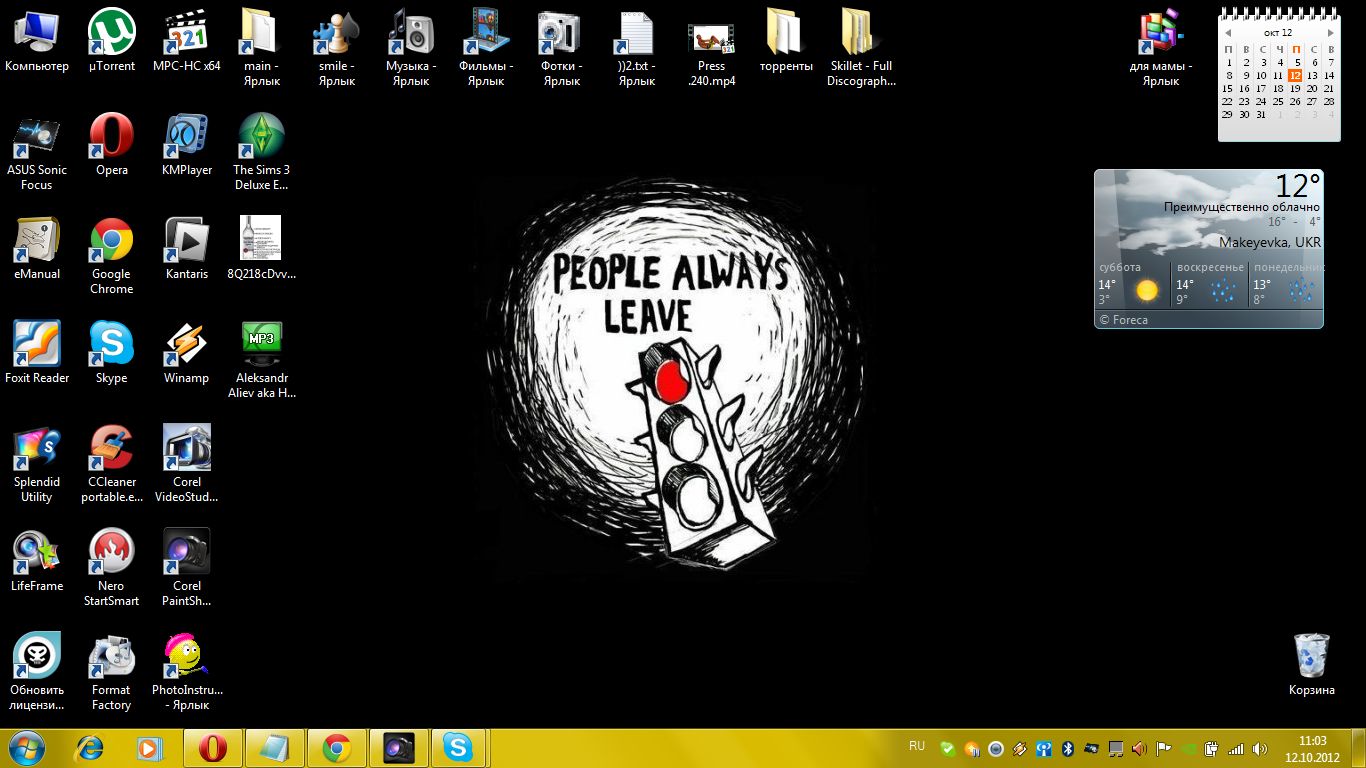
Task: Launch Corel VideoStudio
Action: (x=187, y=464)
